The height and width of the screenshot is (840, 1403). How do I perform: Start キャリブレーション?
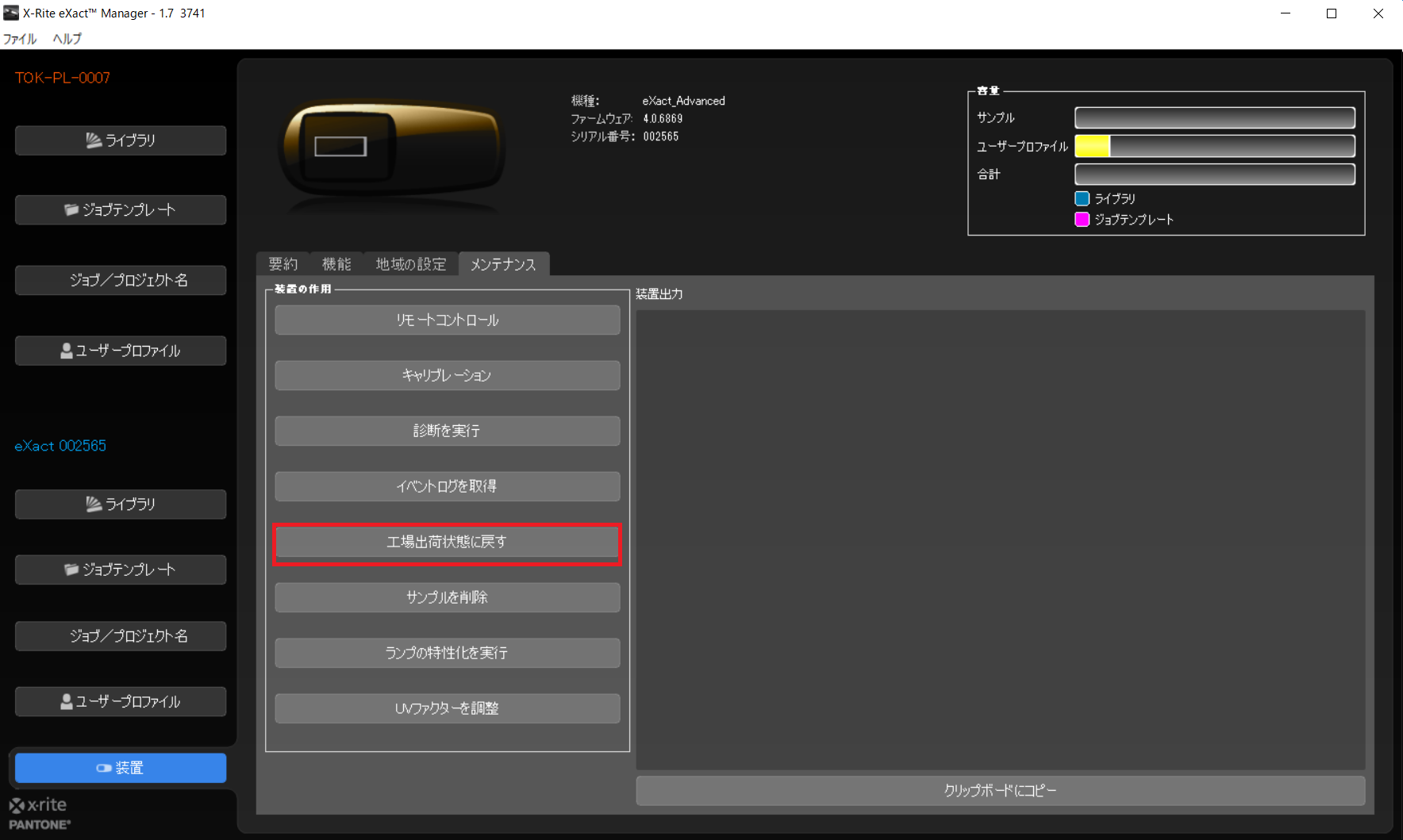tap(448, 376)
